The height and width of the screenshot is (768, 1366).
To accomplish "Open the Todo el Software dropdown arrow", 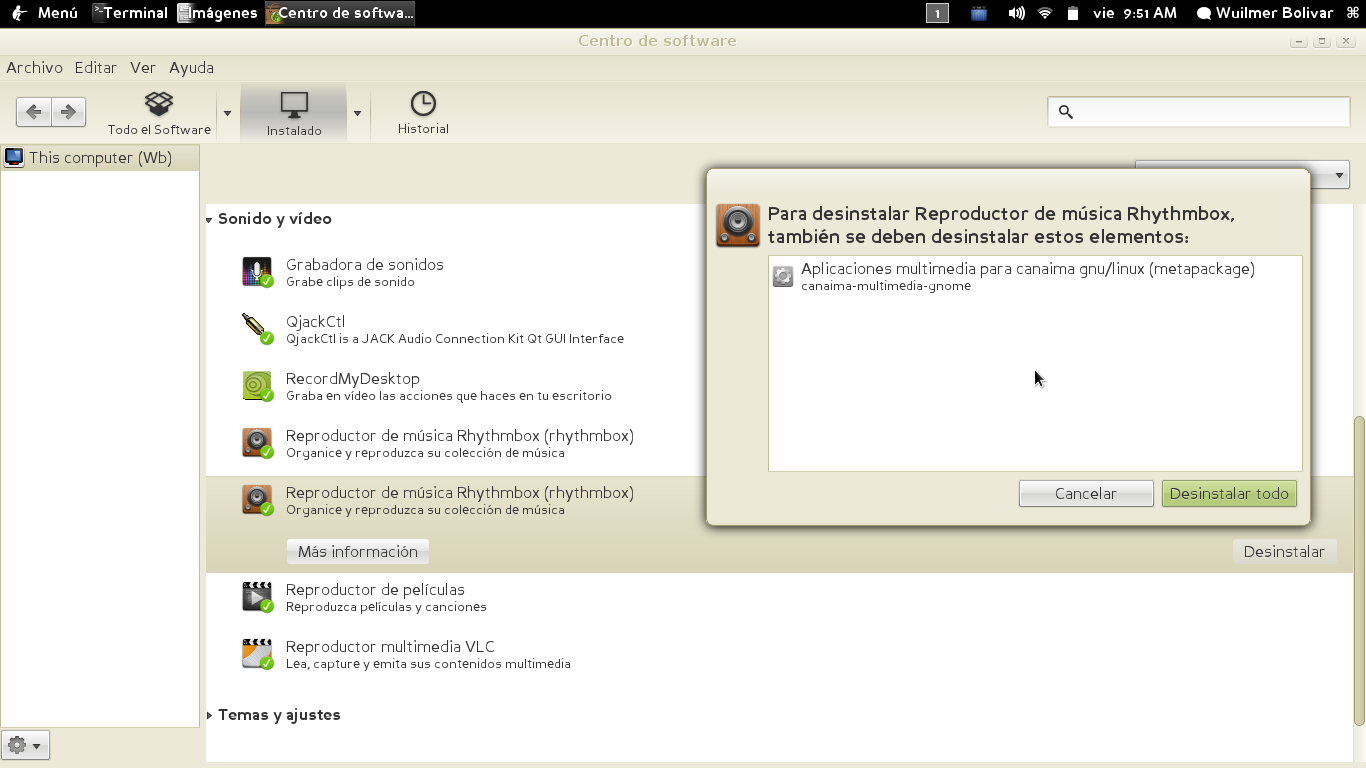I will coord(227,113).
